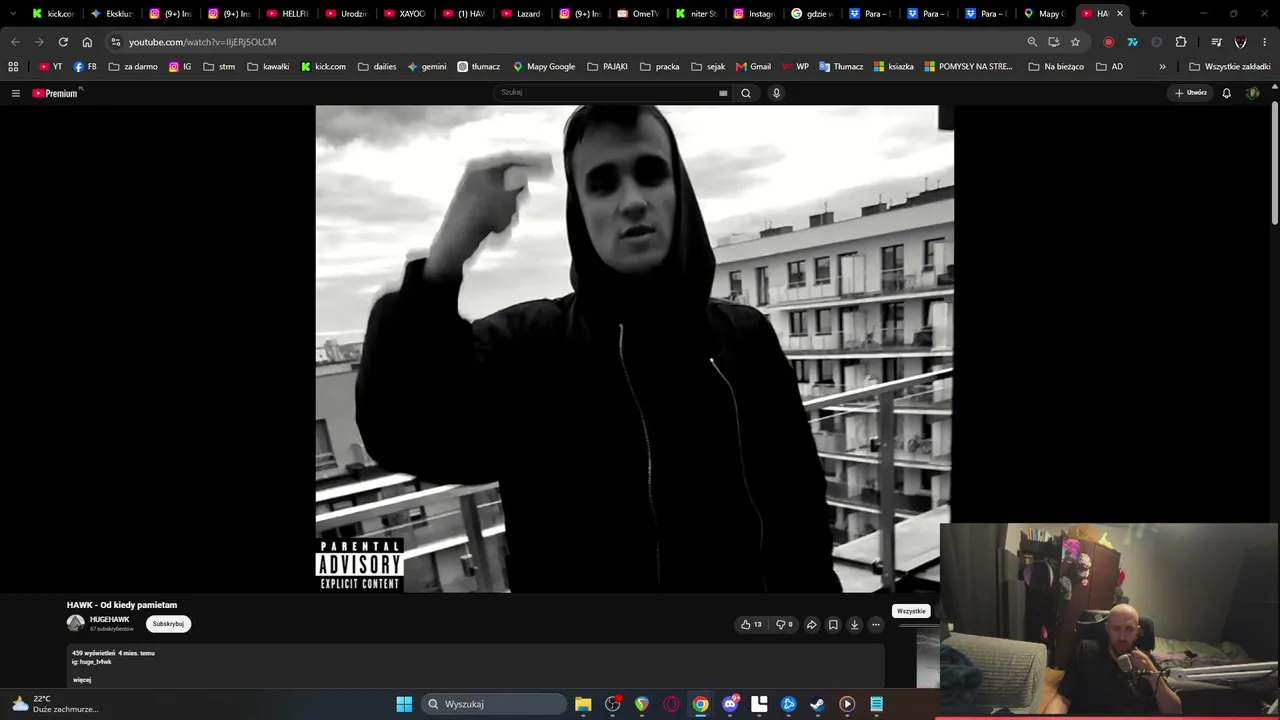Screen dimensions: 1280x720
Task: Open more actions three-dot menu under video
Action: click(x=876, y=625)
